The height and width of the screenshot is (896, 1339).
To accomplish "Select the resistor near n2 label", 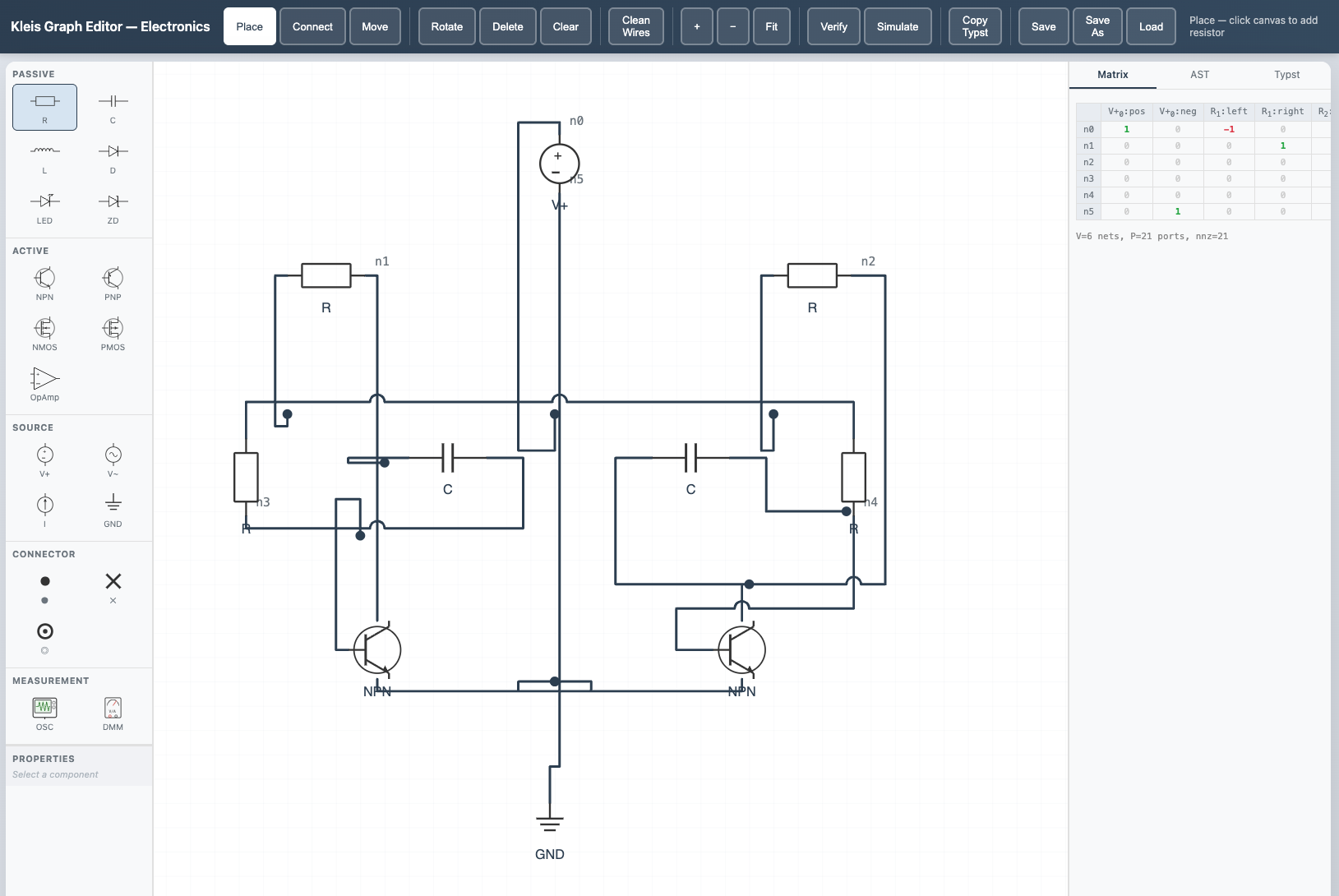I will pos(812,275).
